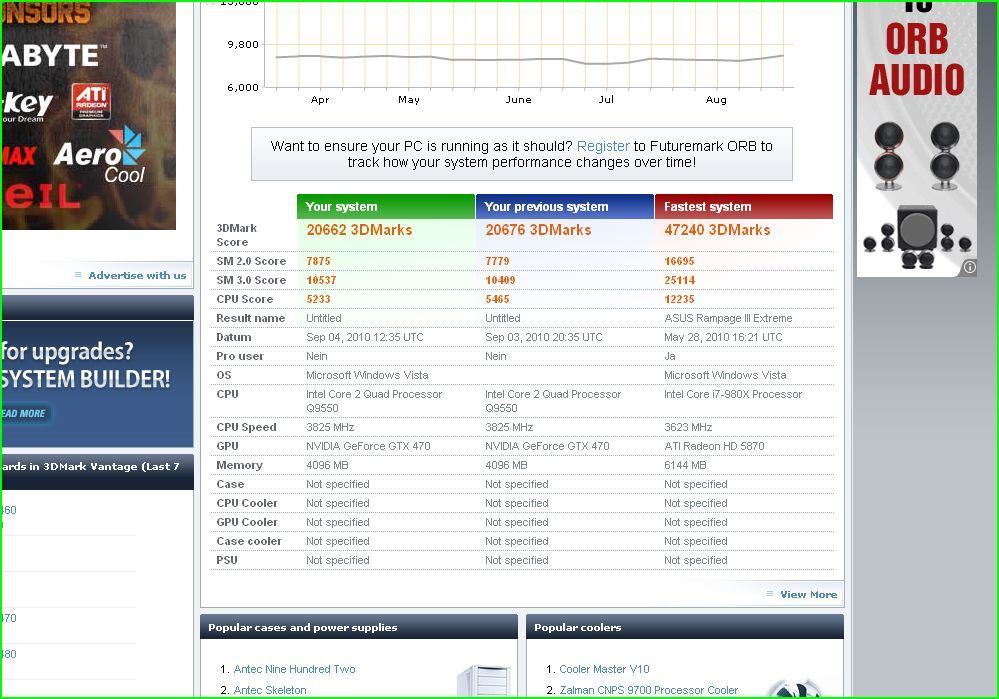Click the list icon beside Advertise with us
The image size is (999, 699).
78,275
